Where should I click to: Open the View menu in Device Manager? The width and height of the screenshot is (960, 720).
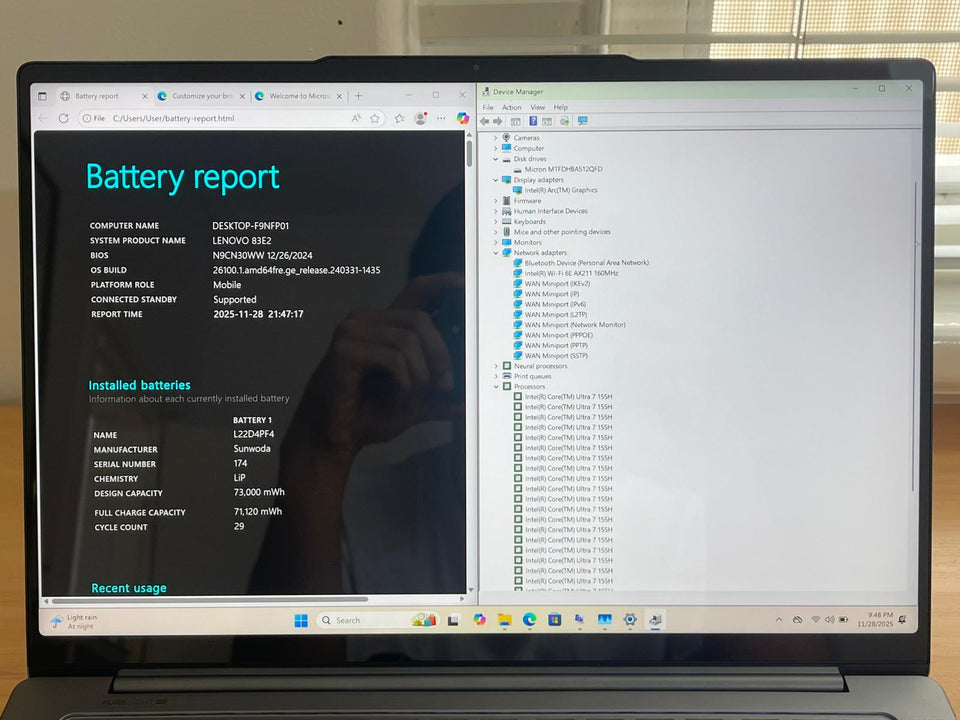(537, 107)
